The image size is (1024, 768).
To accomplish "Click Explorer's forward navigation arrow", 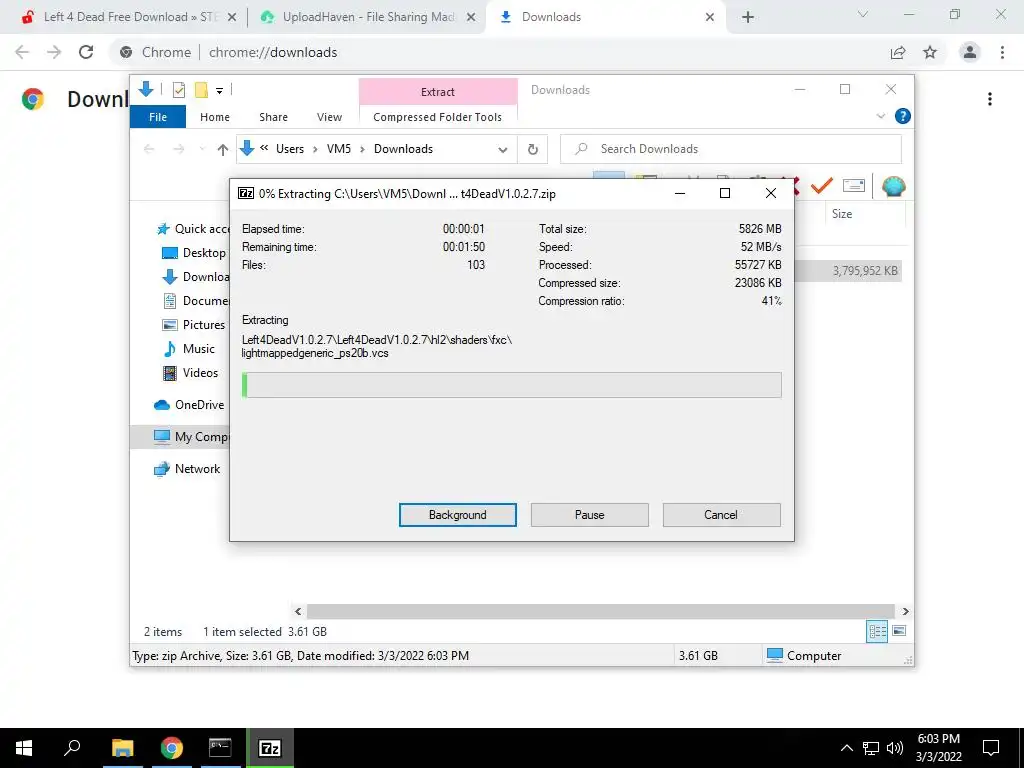I will pos(178,150).
